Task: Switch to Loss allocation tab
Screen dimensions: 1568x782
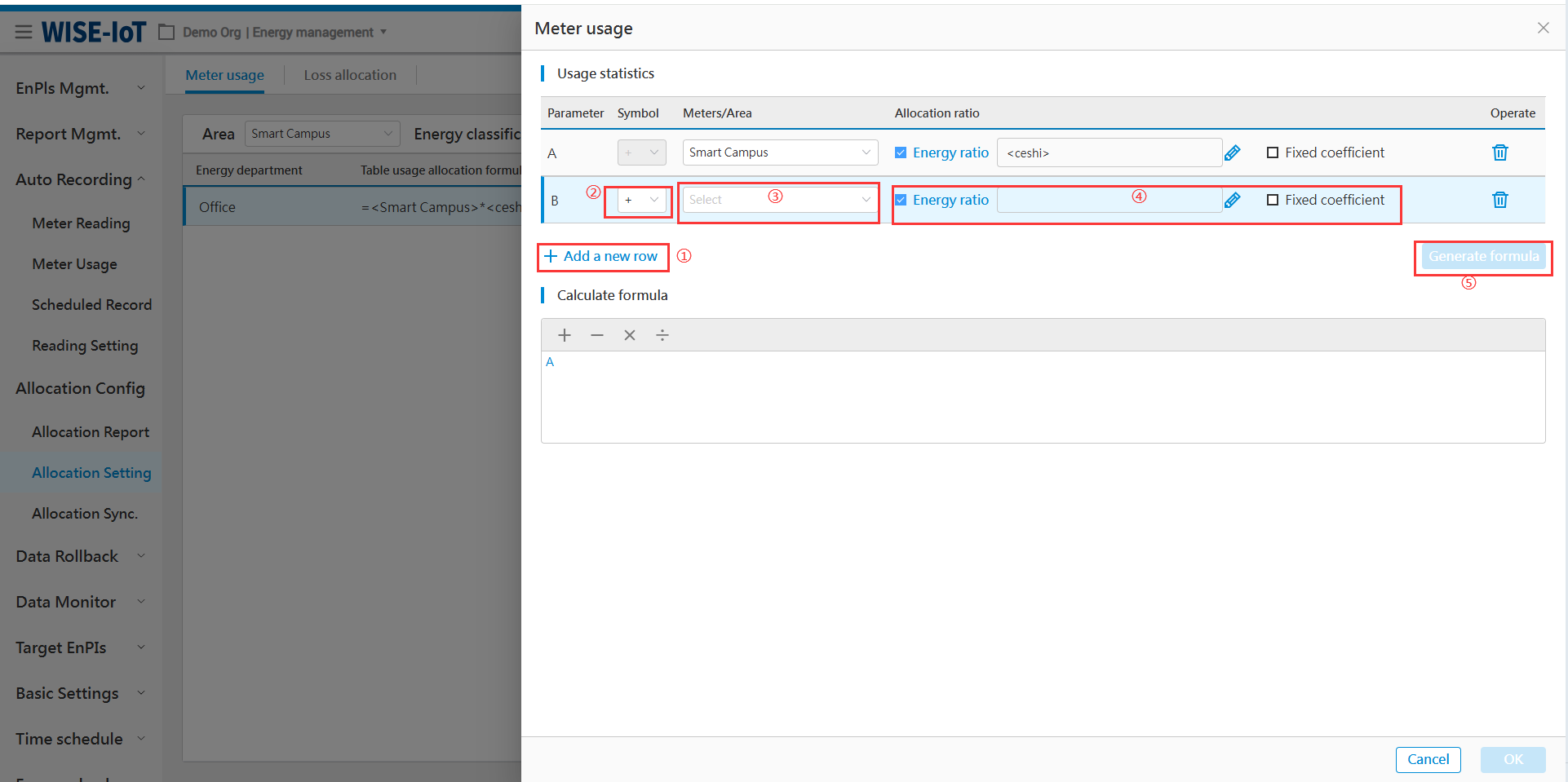Action: 350,75
